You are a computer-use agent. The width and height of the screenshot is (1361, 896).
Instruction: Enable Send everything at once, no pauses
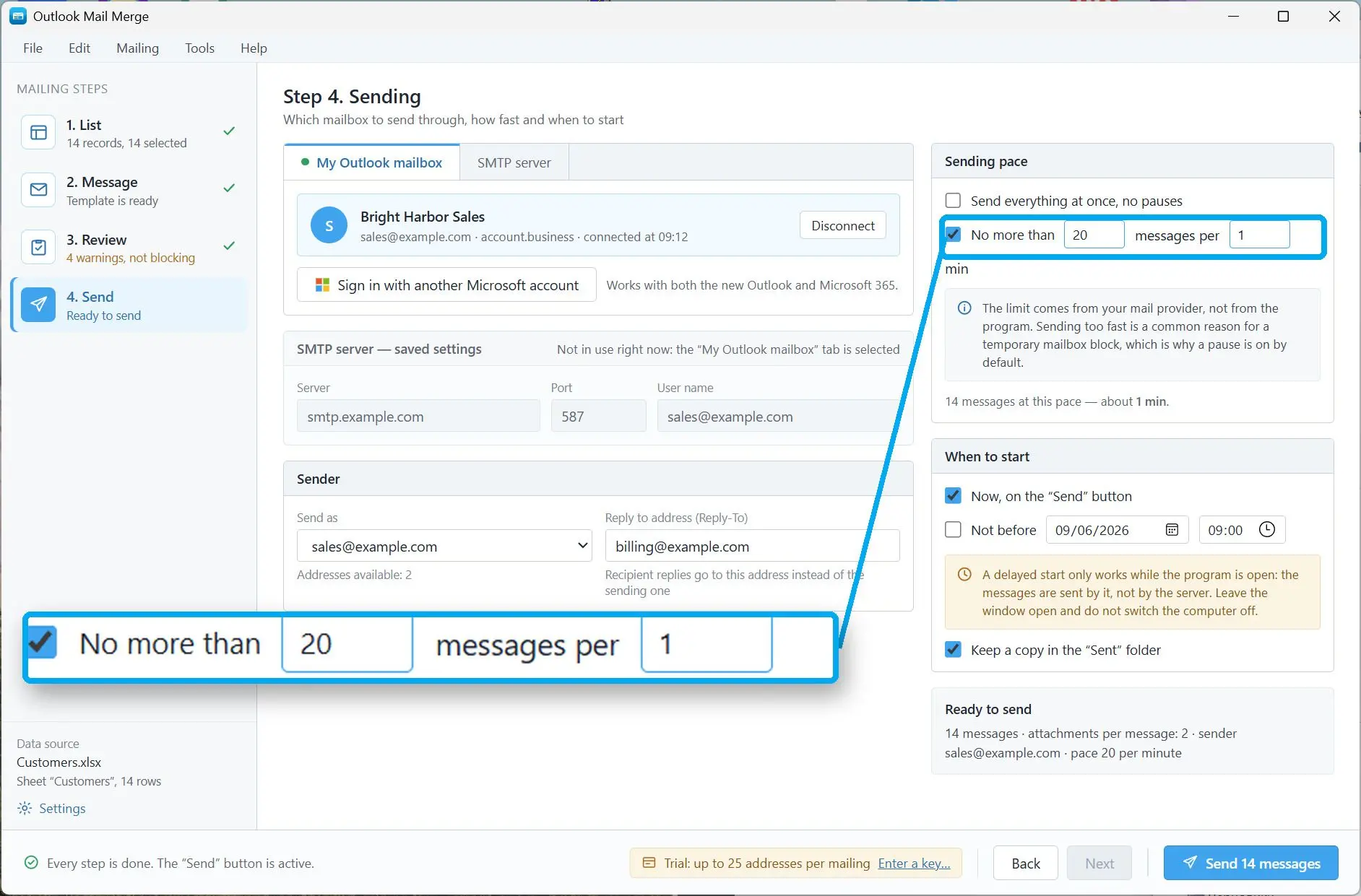[x=953, y=201]
